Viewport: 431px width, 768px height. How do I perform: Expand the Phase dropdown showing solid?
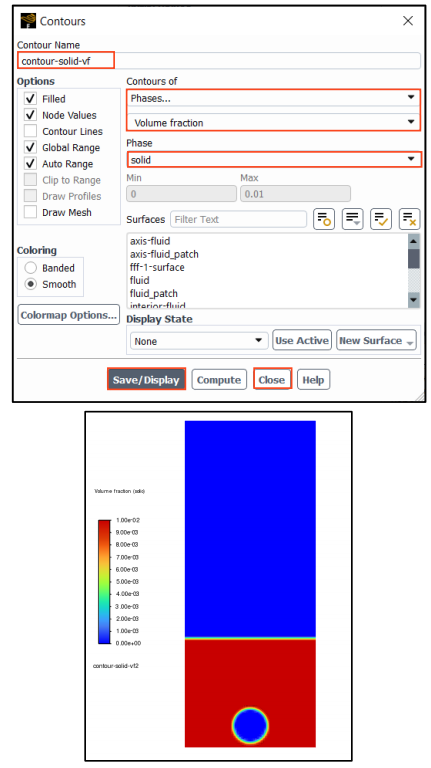point(274,160)
